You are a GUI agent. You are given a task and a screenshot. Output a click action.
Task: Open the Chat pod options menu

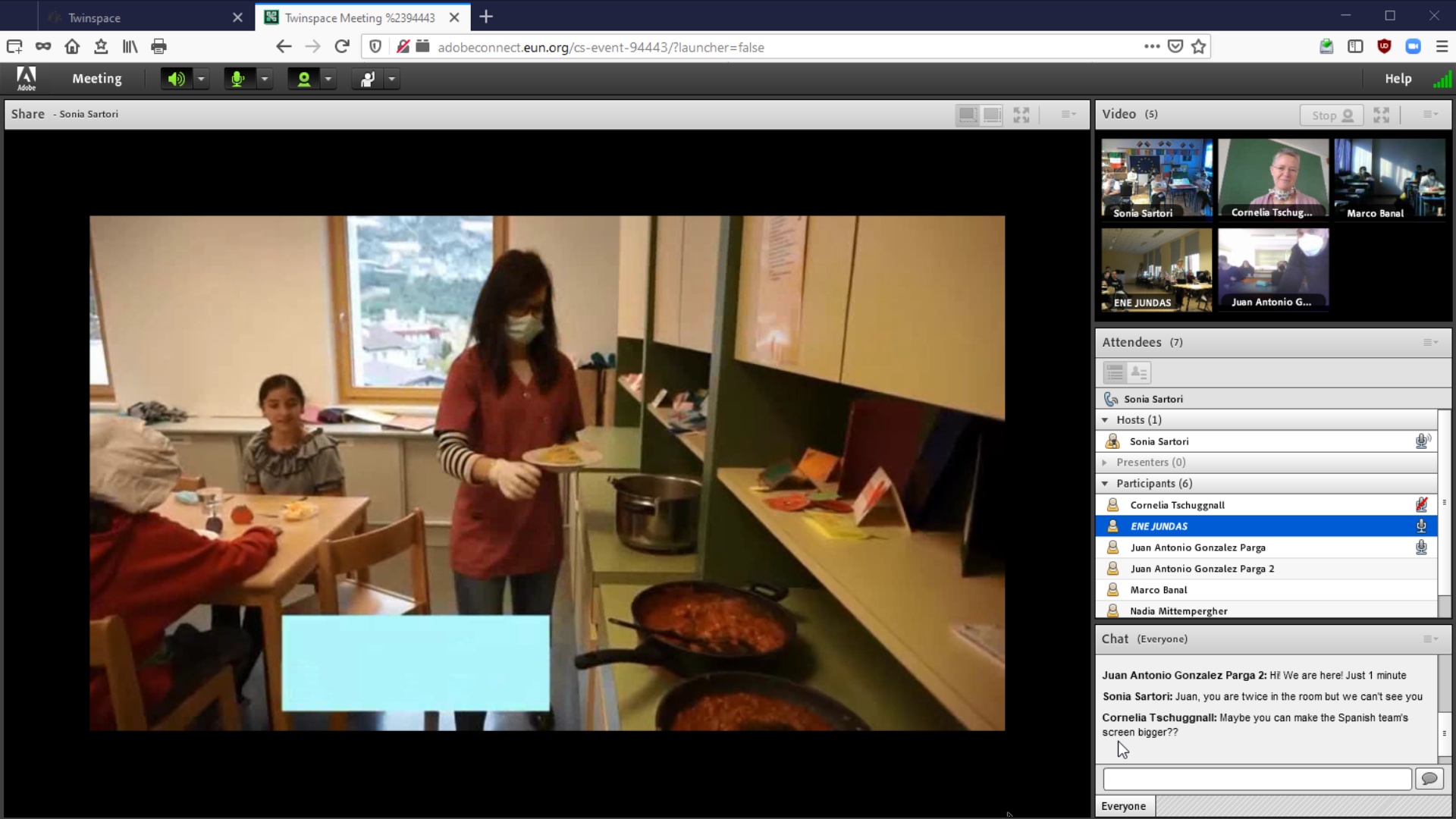coord(1430,639)
